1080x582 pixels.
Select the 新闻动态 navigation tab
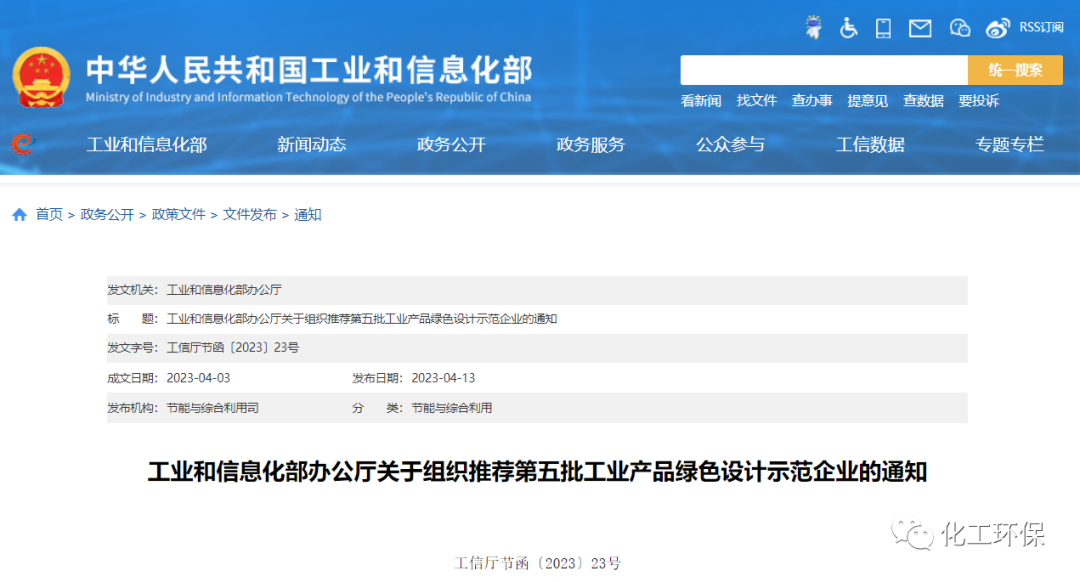[x=312, y=145]
